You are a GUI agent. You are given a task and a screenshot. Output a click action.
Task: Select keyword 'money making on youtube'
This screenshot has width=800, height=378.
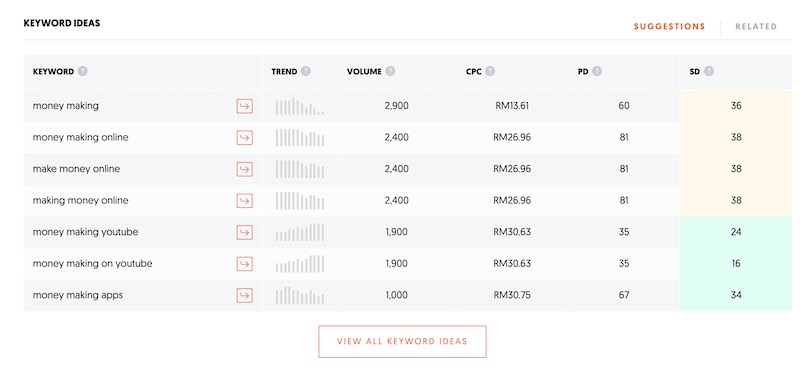[92, 264]
